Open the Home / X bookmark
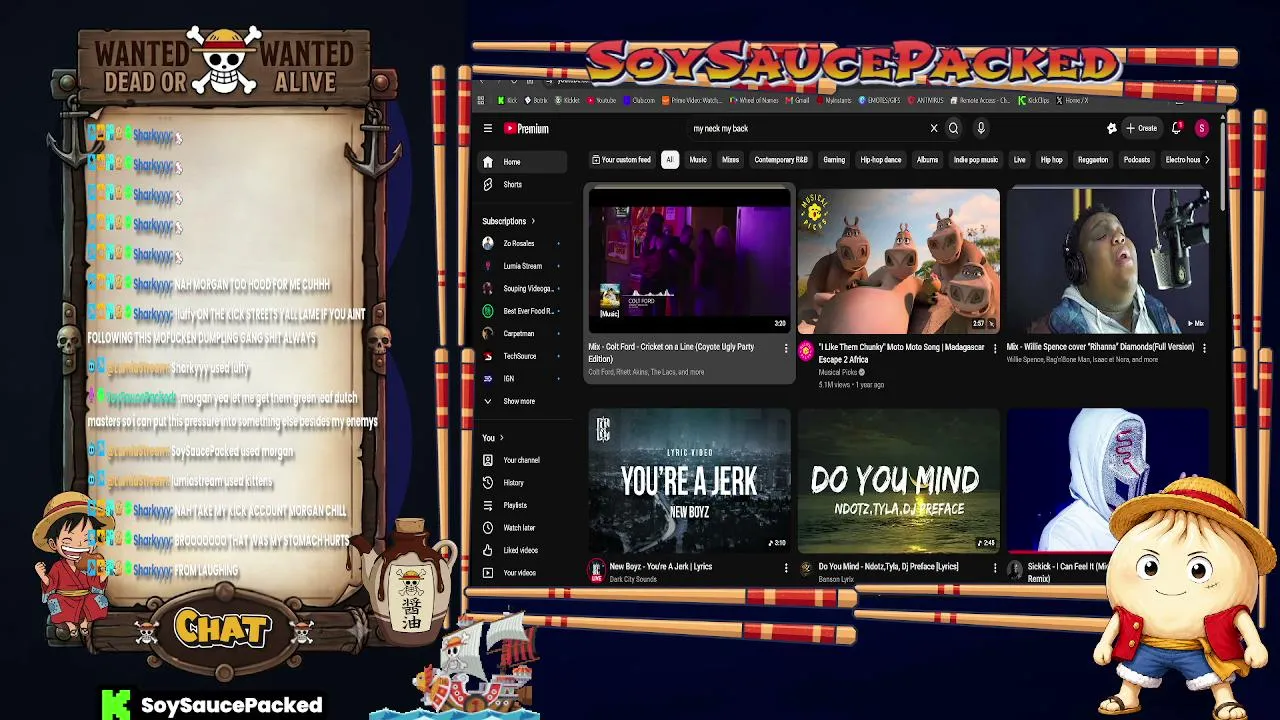This screenshot has height=720, width=1280. [x=1073, y=100]
